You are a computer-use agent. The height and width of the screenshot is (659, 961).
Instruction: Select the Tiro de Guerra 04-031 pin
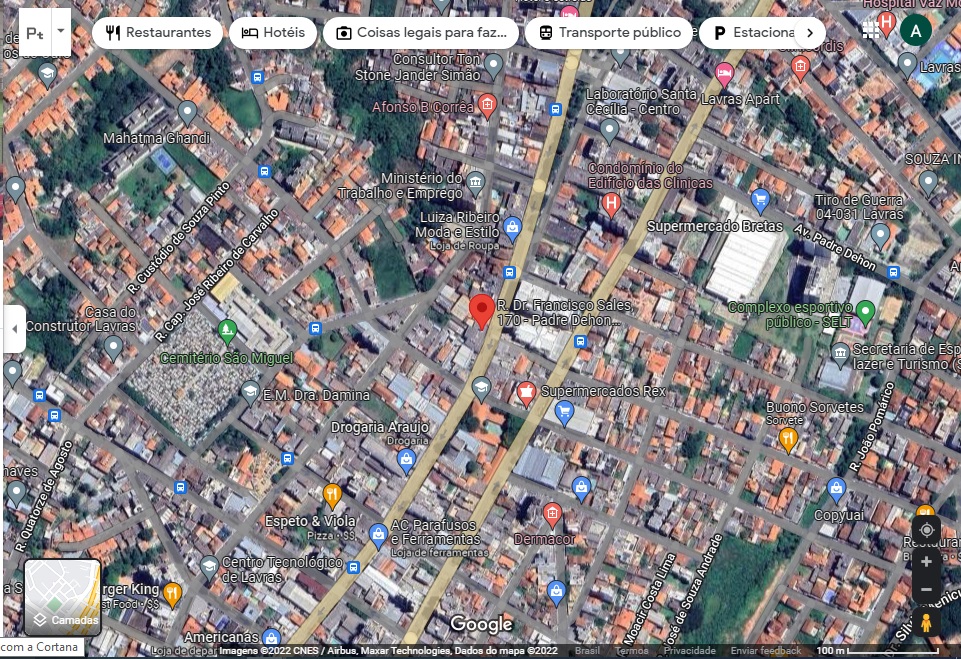point(880,235)
